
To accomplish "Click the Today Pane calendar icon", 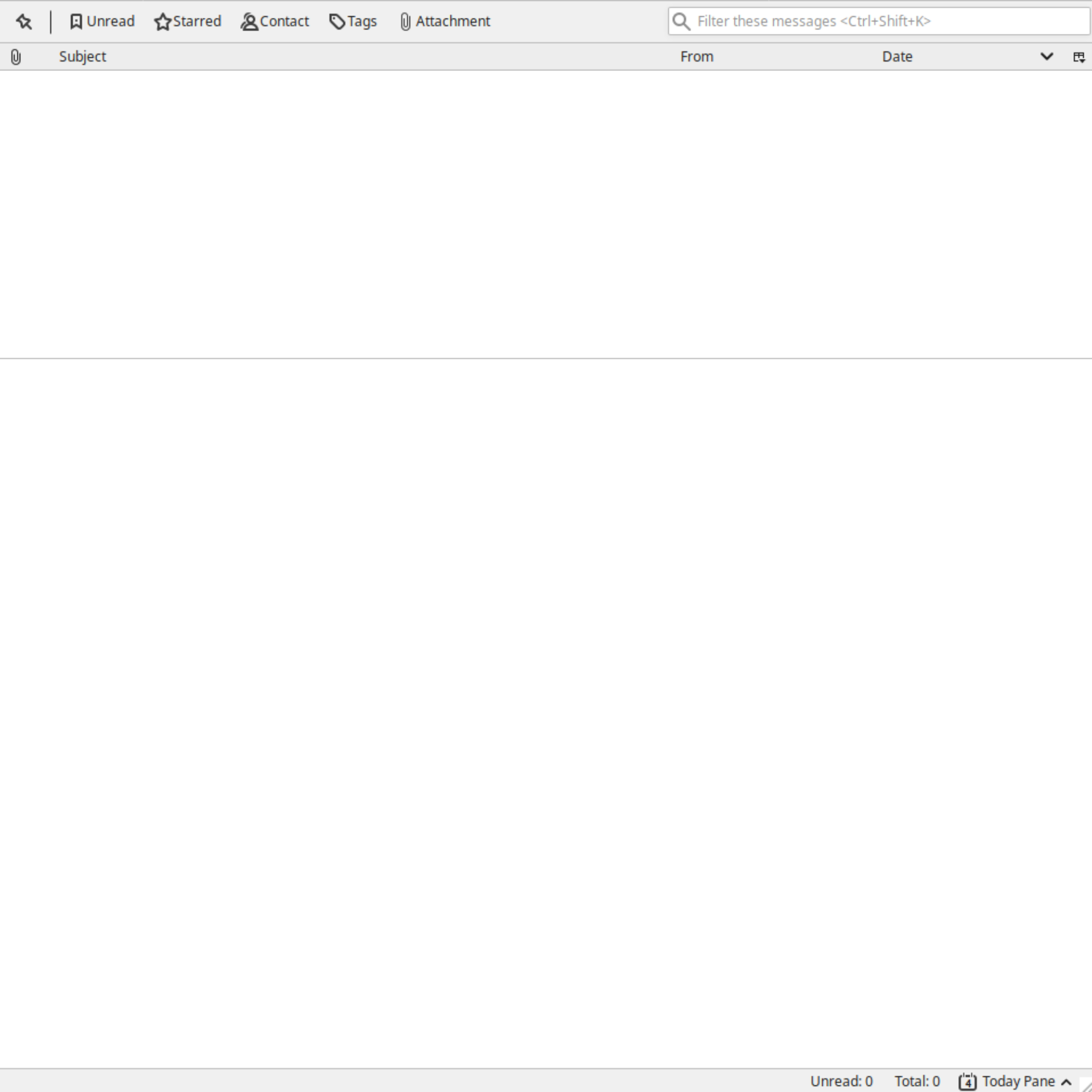I will pyautogui.click(x=967, y=1081).
